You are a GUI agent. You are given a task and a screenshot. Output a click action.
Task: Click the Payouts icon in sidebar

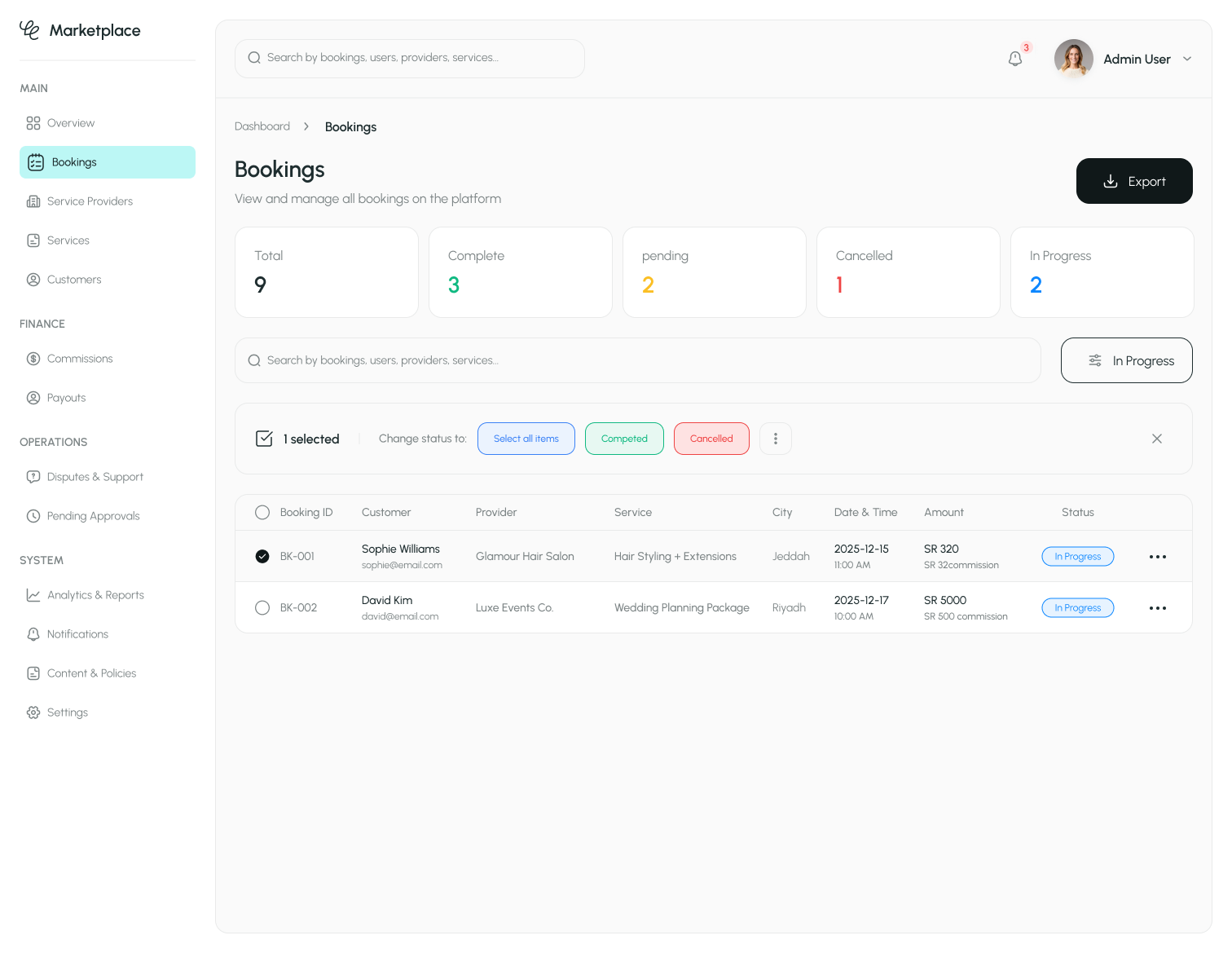pos(33,398)
